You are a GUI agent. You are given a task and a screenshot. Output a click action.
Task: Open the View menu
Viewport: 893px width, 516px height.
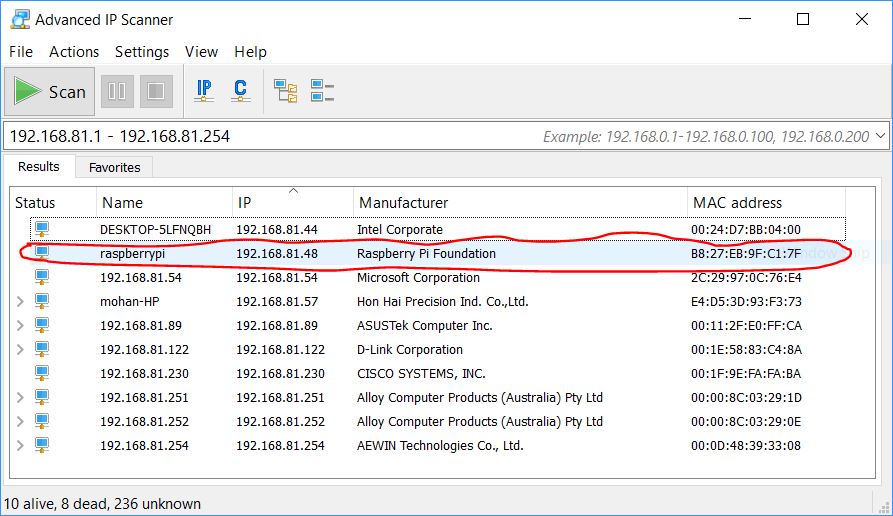coord(201,52)
